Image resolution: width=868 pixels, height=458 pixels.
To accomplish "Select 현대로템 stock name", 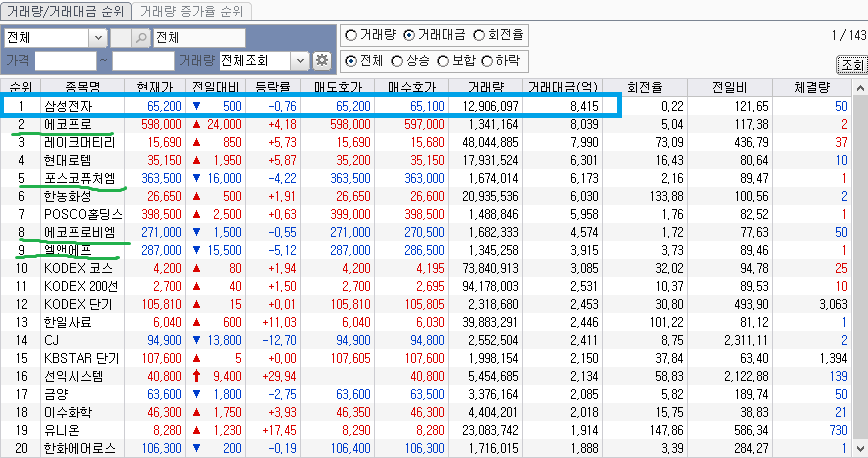I will coord(68,161).
